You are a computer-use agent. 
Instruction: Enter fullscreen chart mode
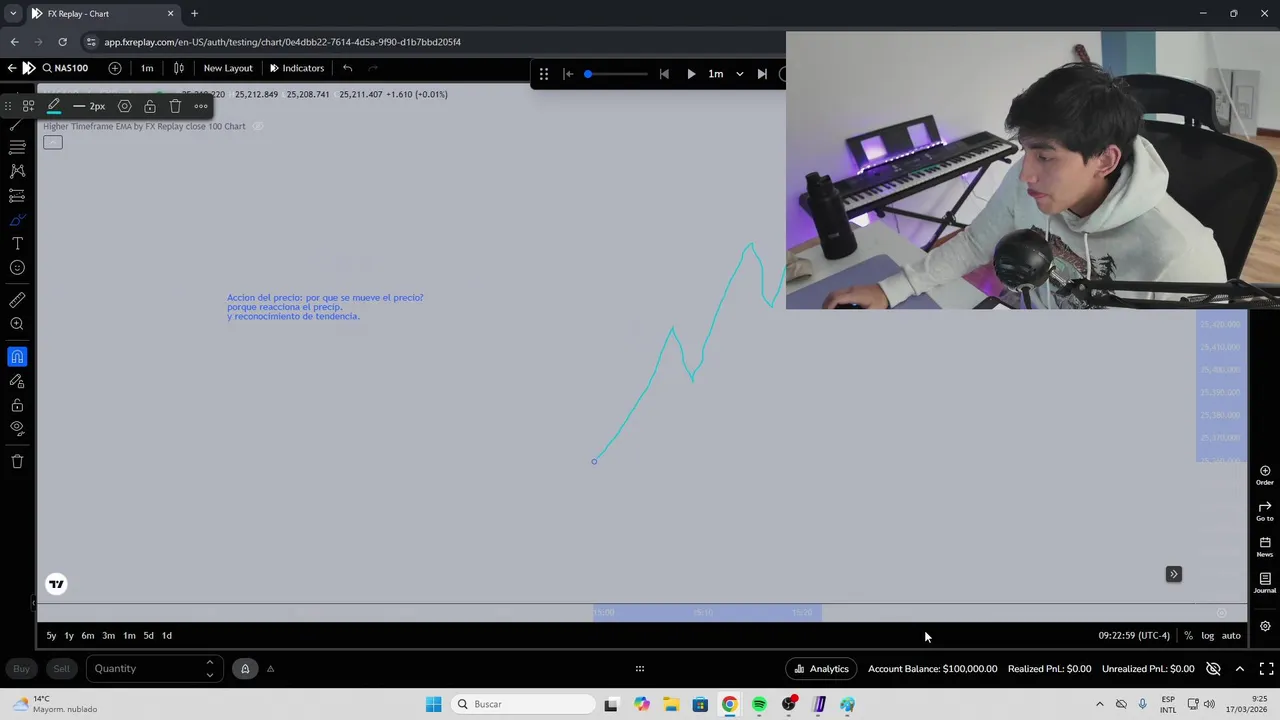coord(1266,668)
